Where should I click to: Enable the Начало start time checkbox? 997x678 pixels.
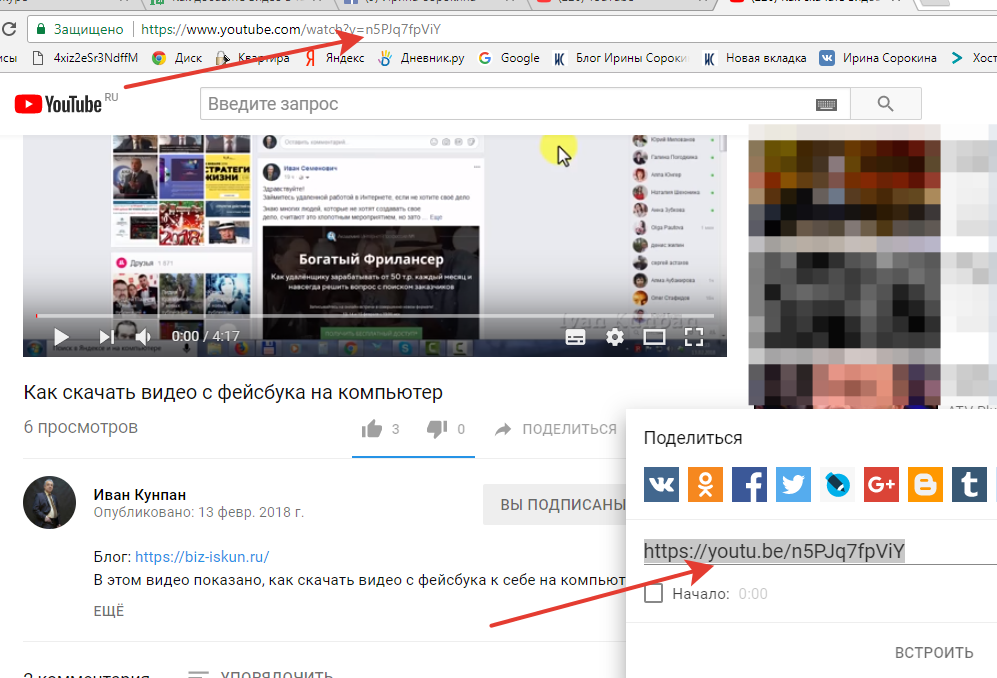click(654, 593)
